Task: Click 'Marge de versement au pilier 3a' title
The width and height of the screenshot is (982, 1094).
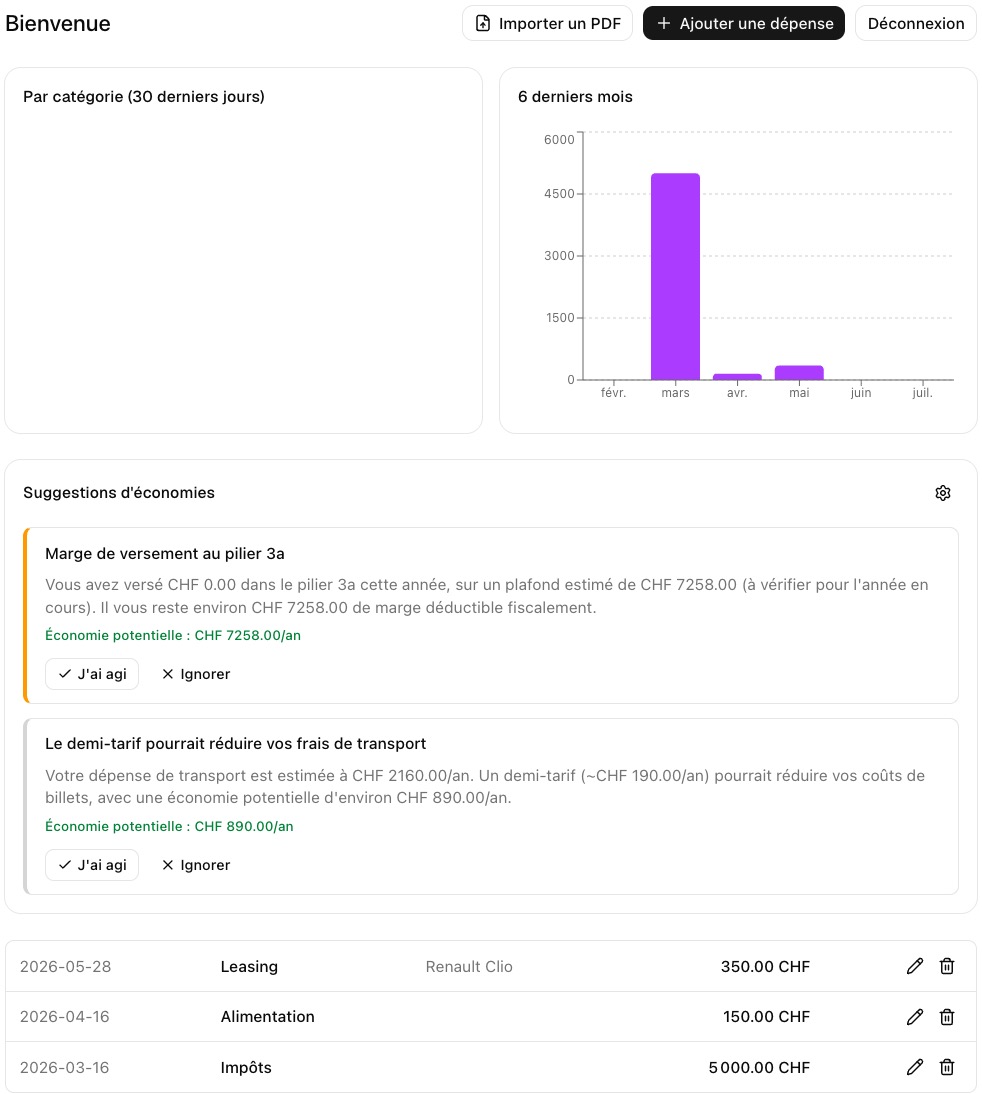Action: tap(165, 553)
